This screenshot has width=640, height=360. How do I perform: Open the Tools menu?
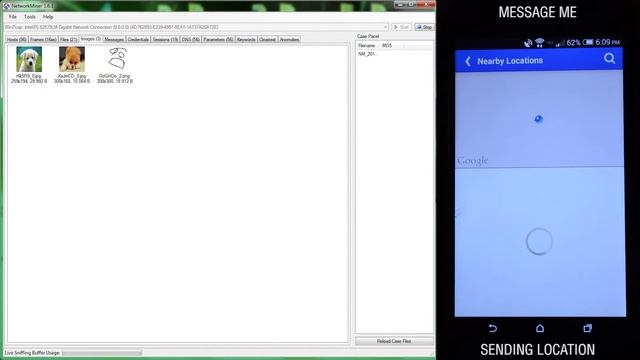pos(30,17)
